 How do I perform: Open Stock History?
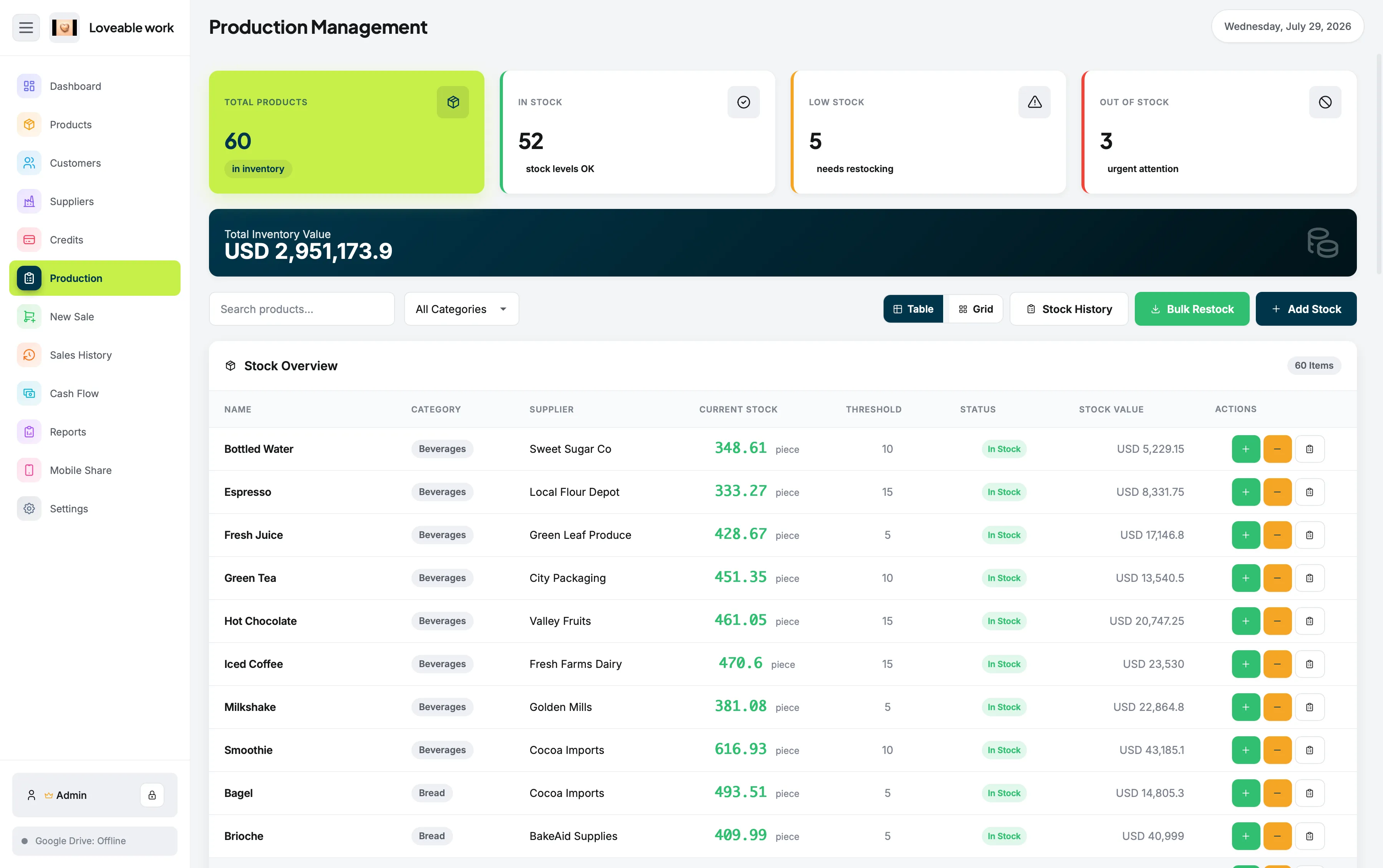(1069, 309)
